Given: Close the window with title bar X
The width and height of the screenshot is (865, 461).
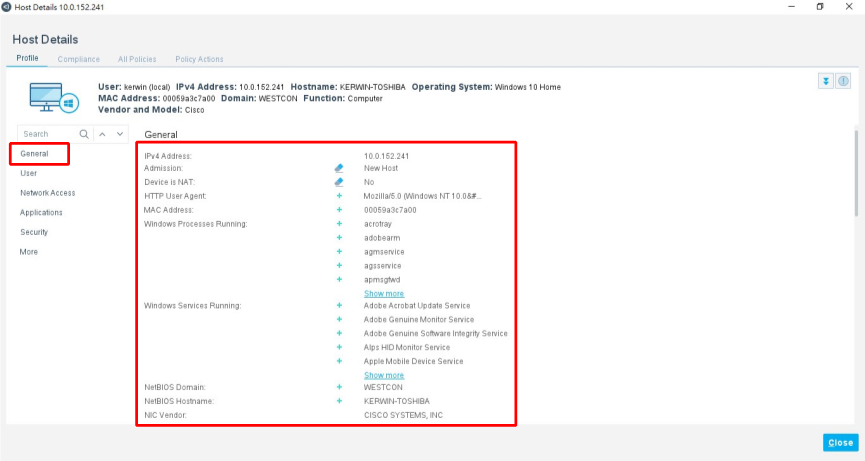Looking at the screenshot, I should [x=849, y=7].
